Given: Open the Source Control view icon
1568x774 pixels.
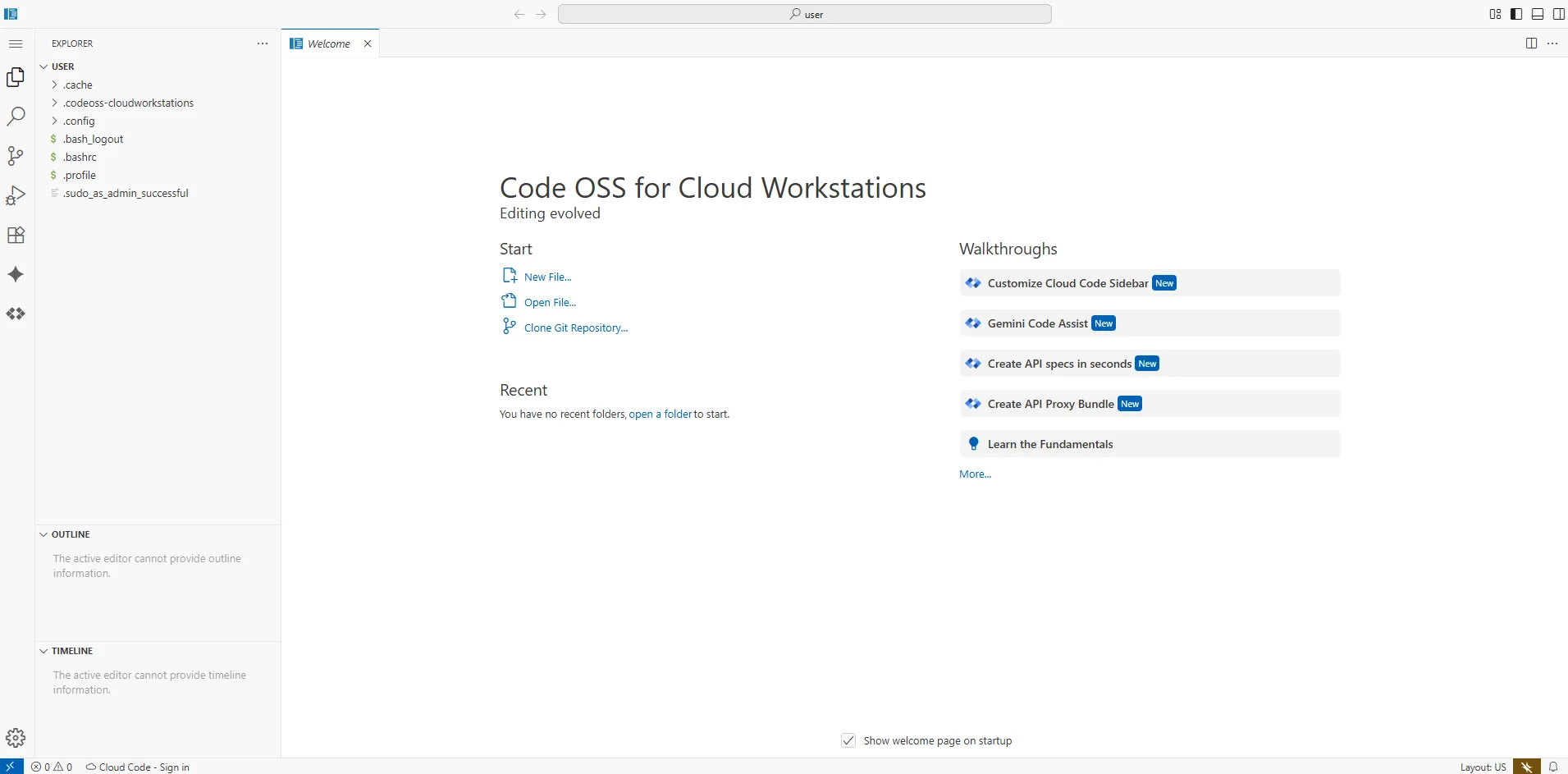Looking at the screenshot, I should coord(16,156).
